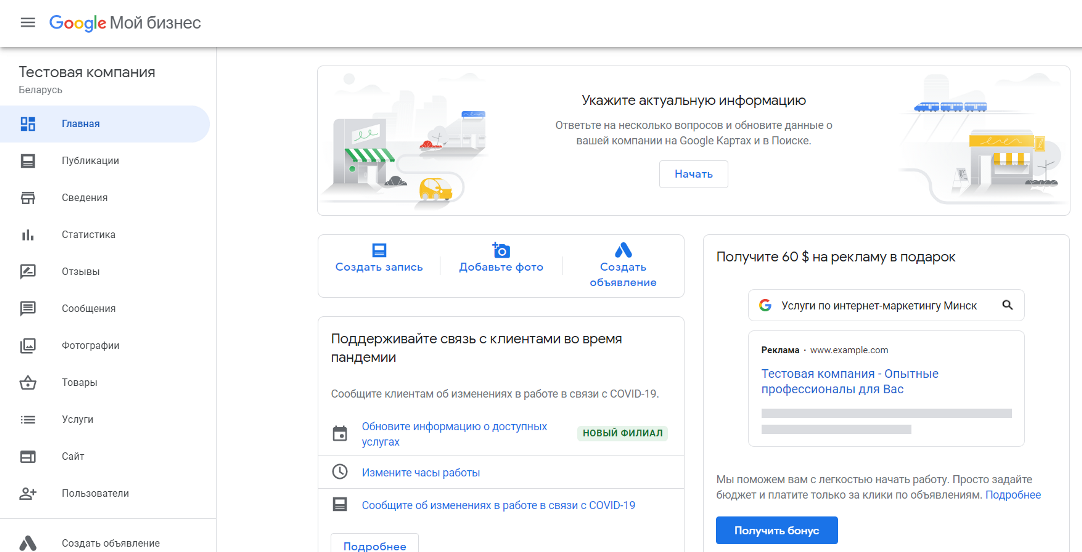This screenshot has width=1082, height=552.
Task: Click the magnifier icon in ad preview search
Action: click(1007, 305)
